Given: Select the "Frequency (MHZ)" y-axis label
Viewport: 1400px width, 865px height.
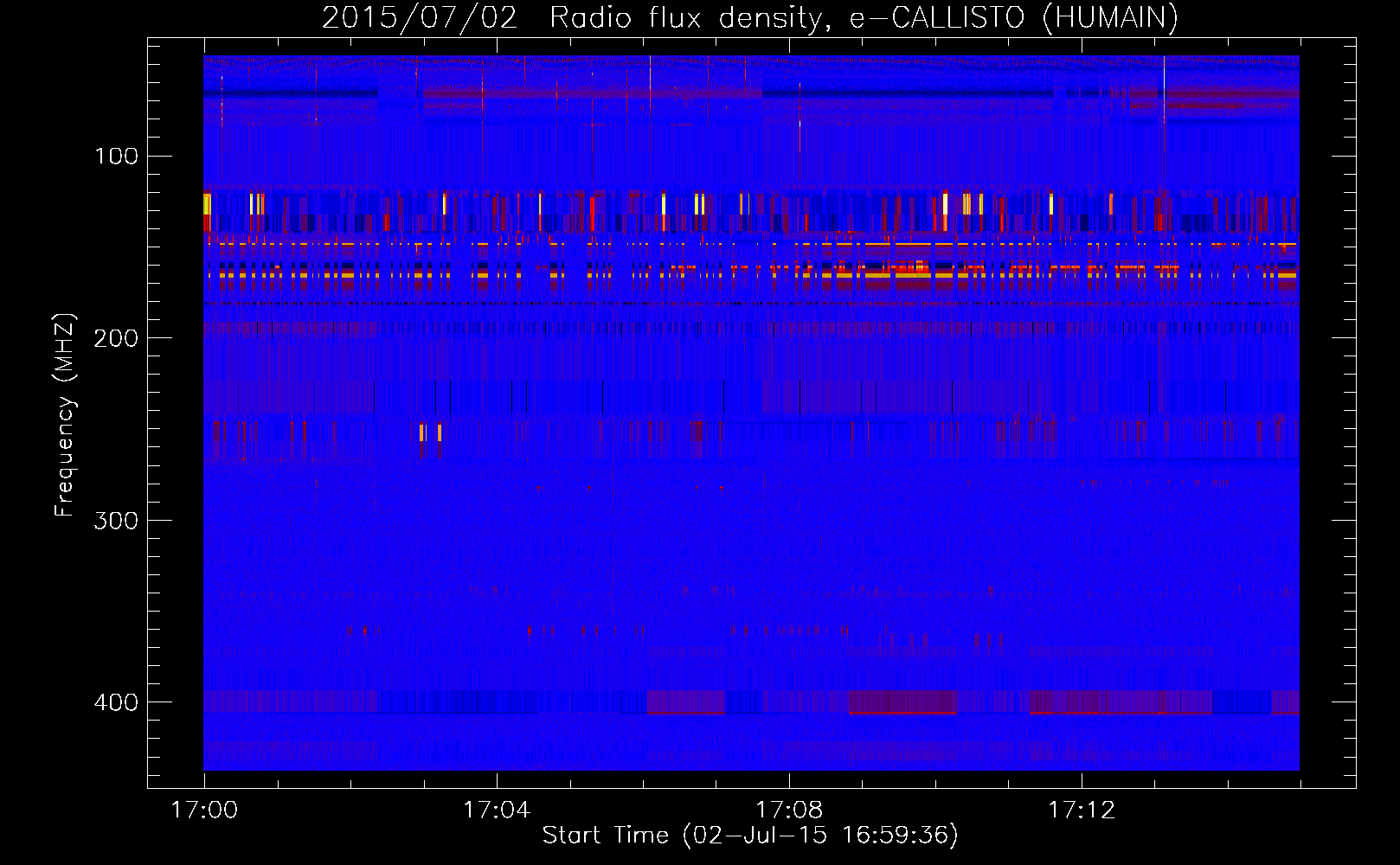Looking at the screenshot, I should click(65, 415).
